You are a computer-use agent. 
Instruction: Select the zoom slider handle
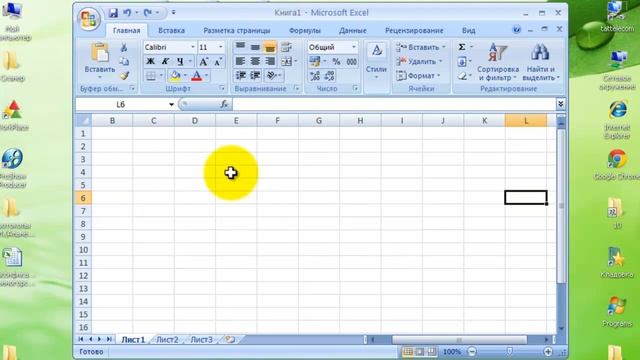pos(509,351)
